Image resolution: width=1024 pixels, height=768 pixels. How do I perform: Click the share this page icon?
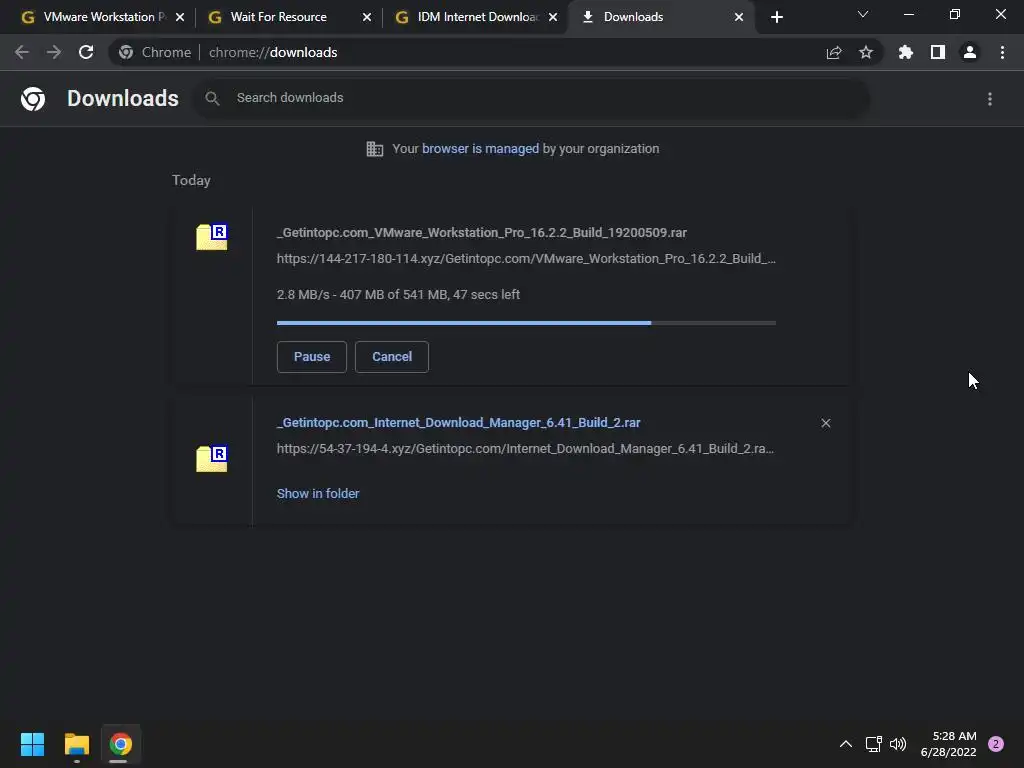click(834, 52)
